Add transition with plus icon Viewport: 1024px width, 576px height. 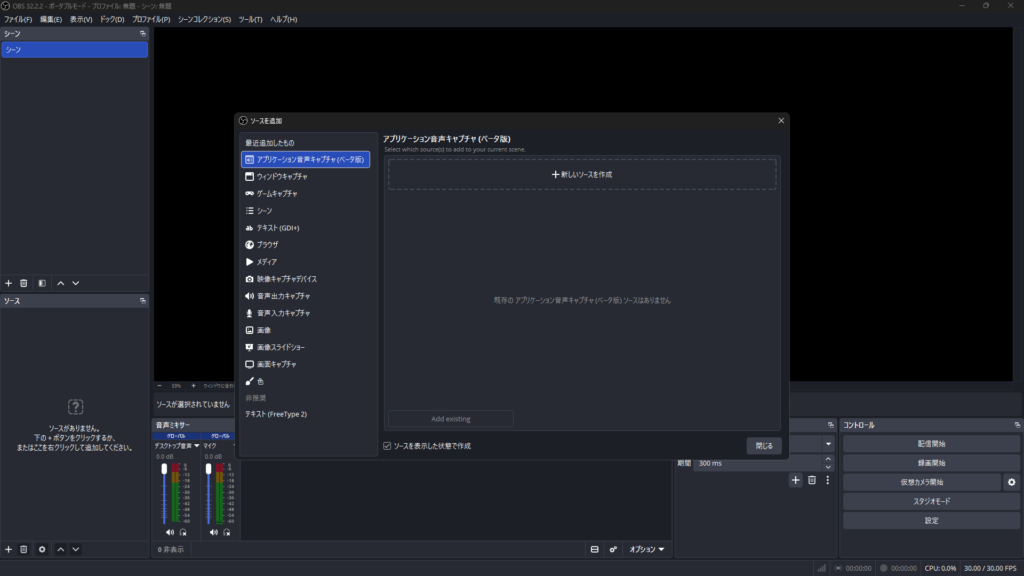pos(795,481)
